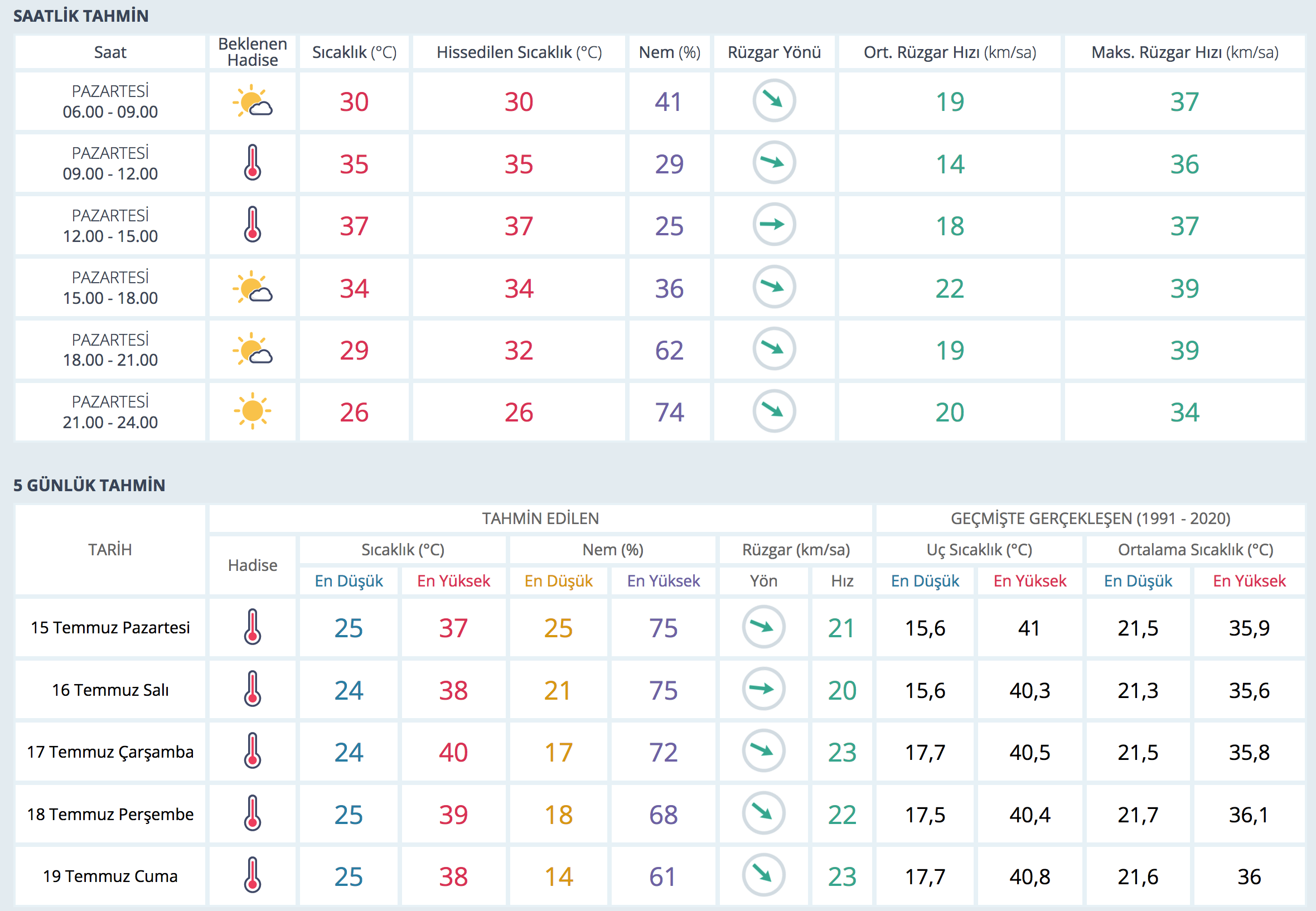This screenshot has height=911, width=1316.
Task: Click the Maks. Rüzgar Hızı column header
Action: point(1184,52)
